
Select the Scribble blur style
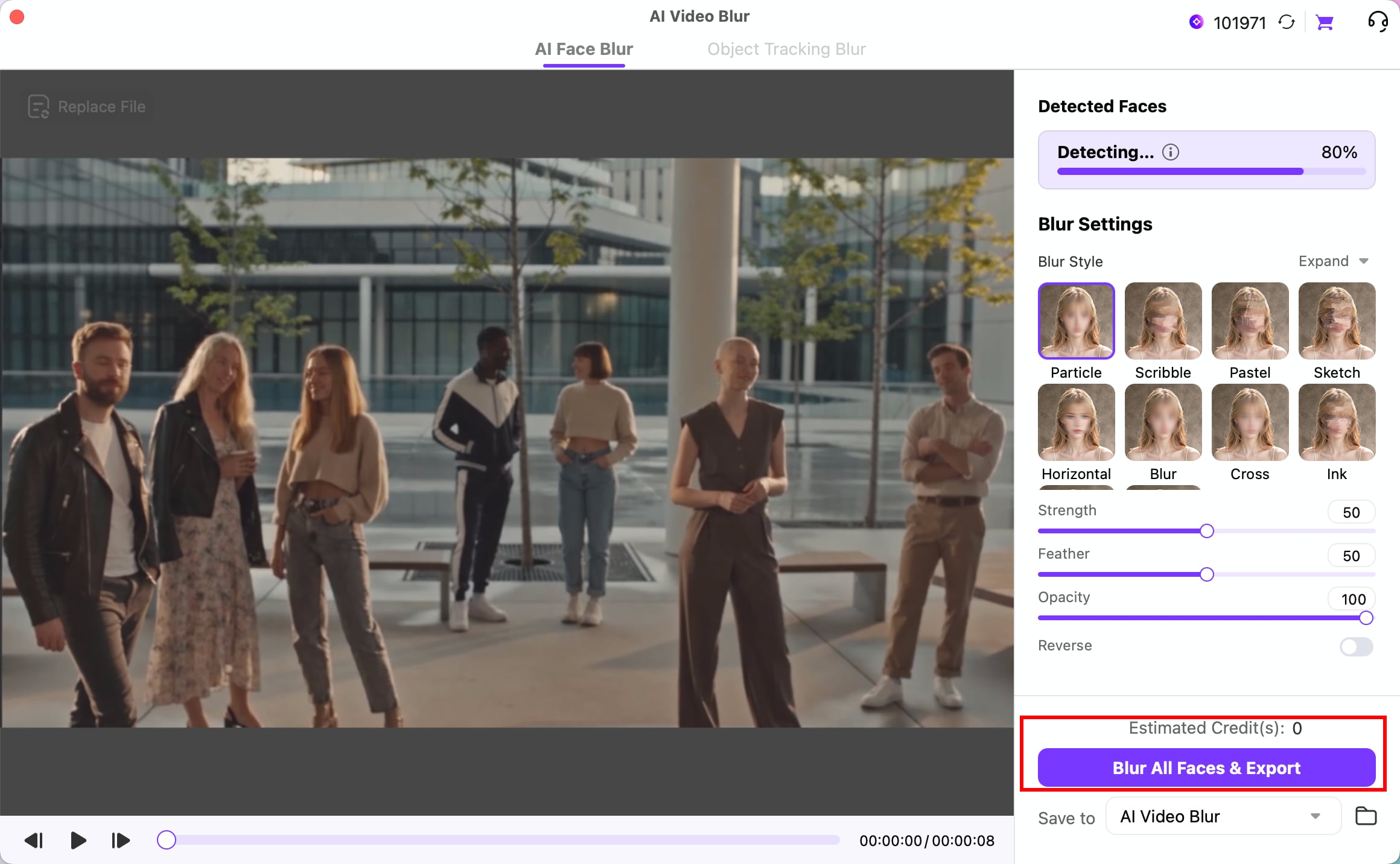(x=1163, y=321)
